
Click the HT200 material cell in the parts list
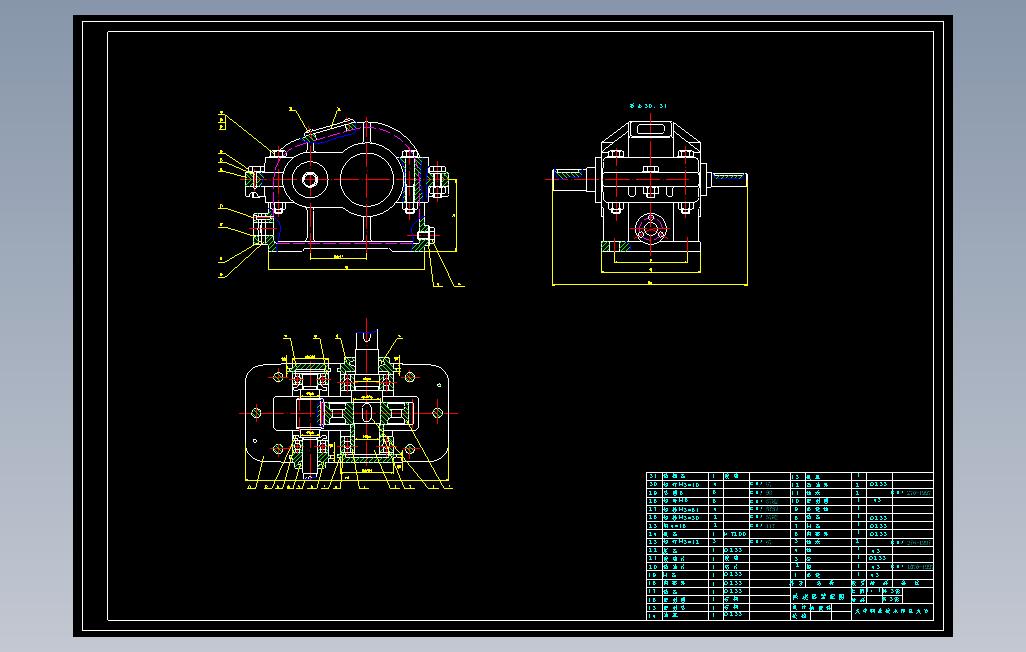tap(735, 534)
